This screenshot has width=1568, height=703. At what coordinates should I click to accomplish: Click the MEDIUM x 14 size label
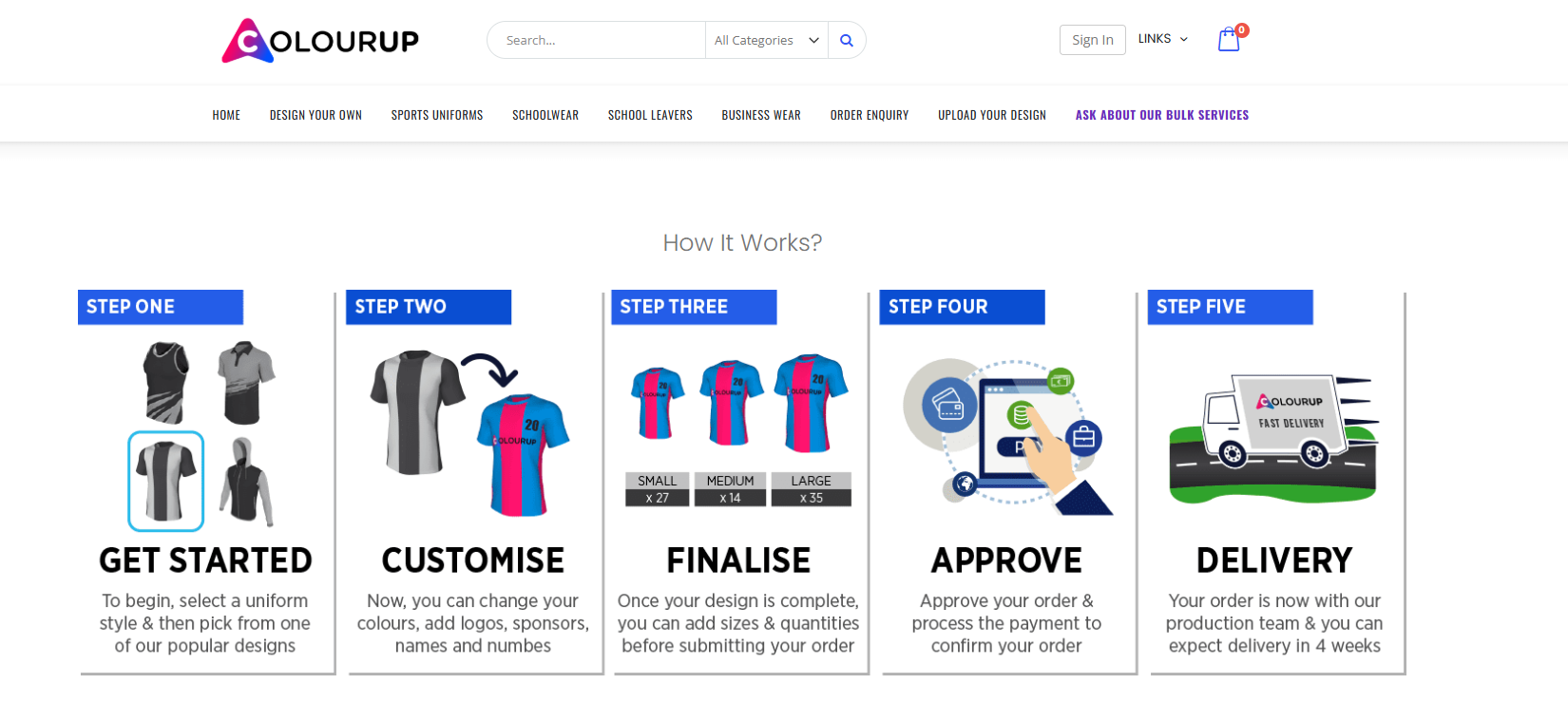point(730,489)
